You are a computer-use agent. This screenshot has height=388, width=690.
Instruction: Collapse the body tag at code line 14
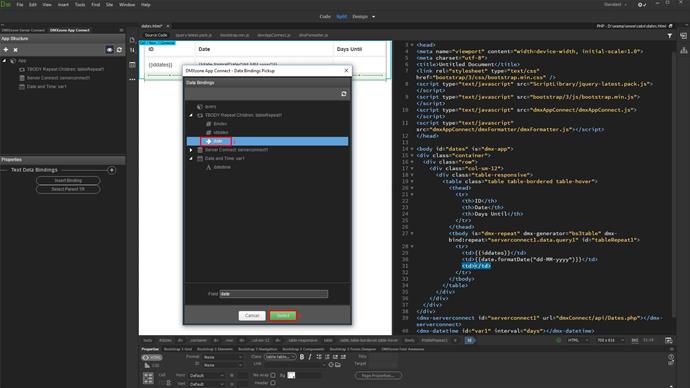pyautogui.click(x=412, y=149)
